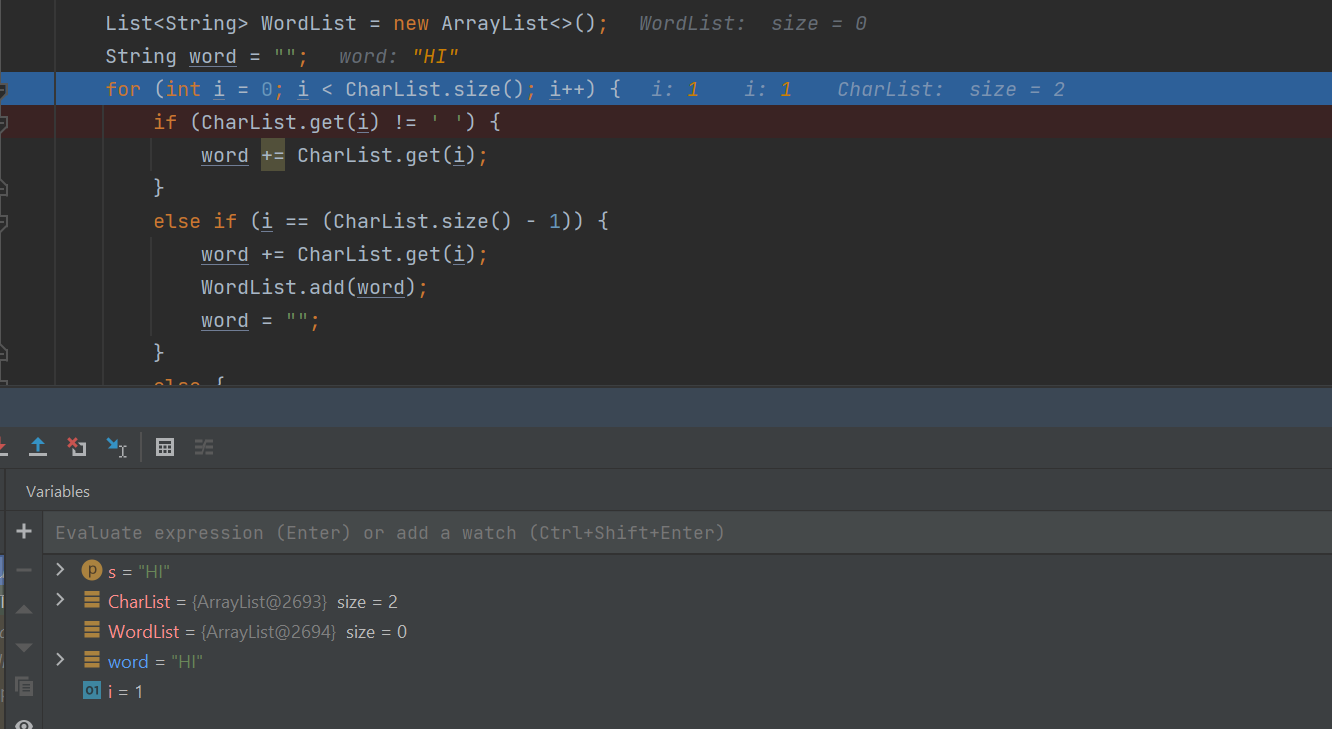Move watch up with the up arrow

[24, 609]
